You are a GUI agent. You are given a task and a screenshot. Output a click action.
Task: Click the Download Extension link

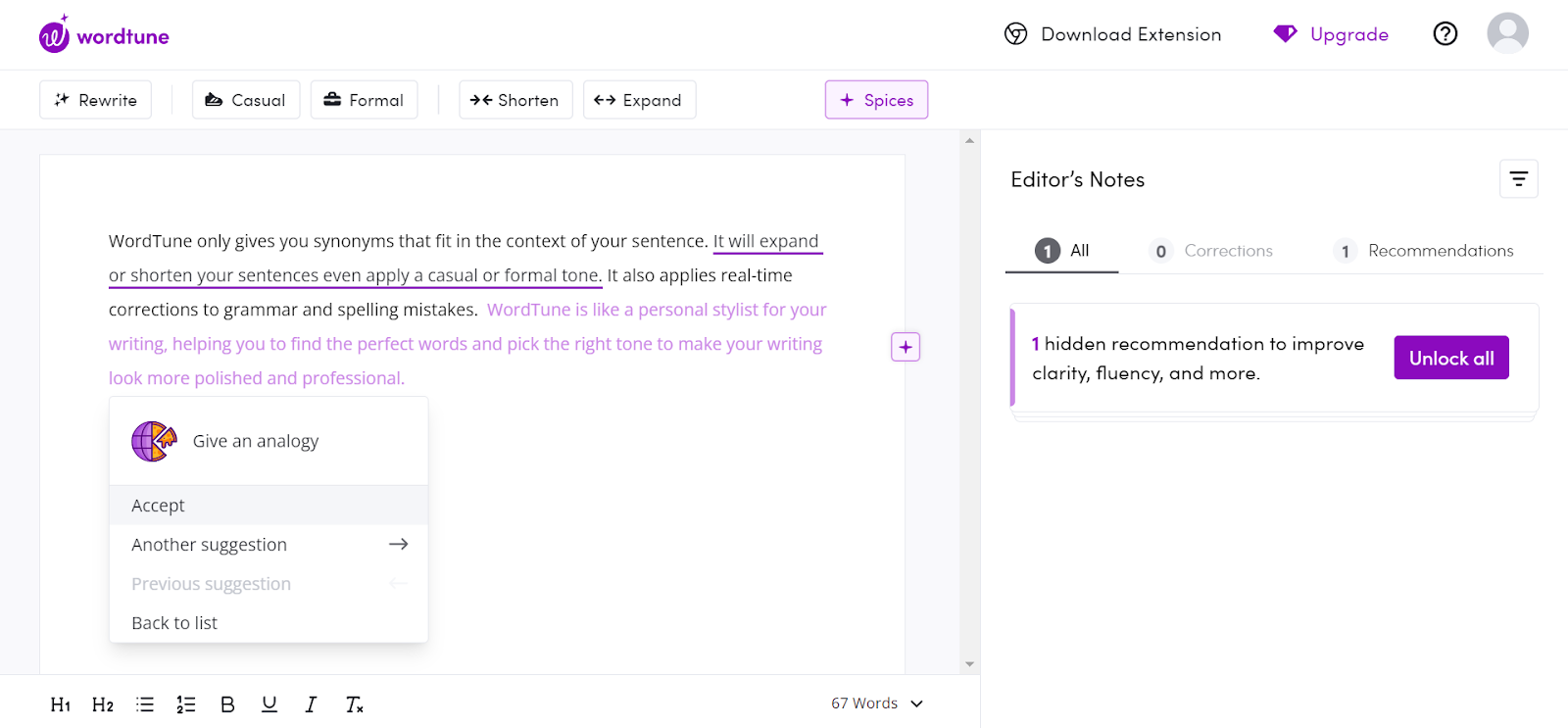pos(1113,34)
